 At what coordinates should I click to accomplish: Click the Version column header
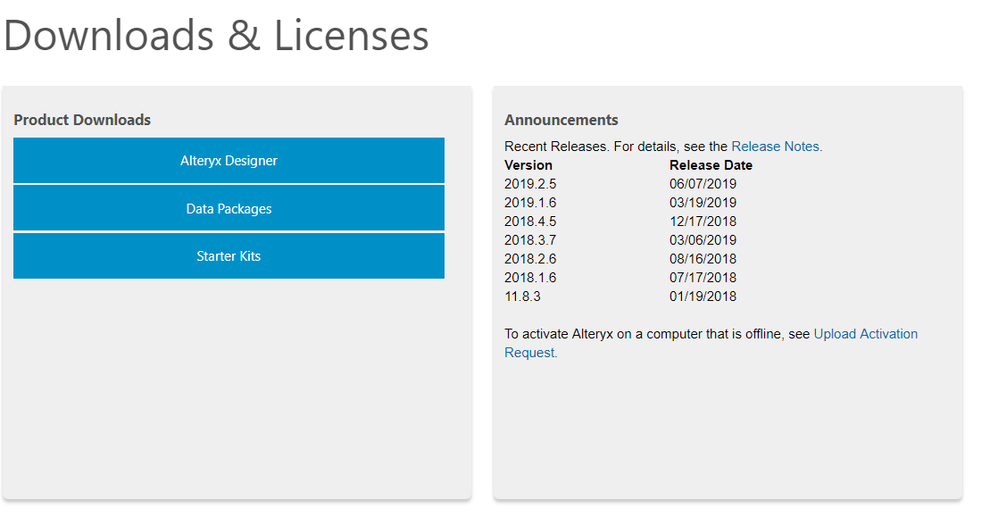tap(528, 165)
